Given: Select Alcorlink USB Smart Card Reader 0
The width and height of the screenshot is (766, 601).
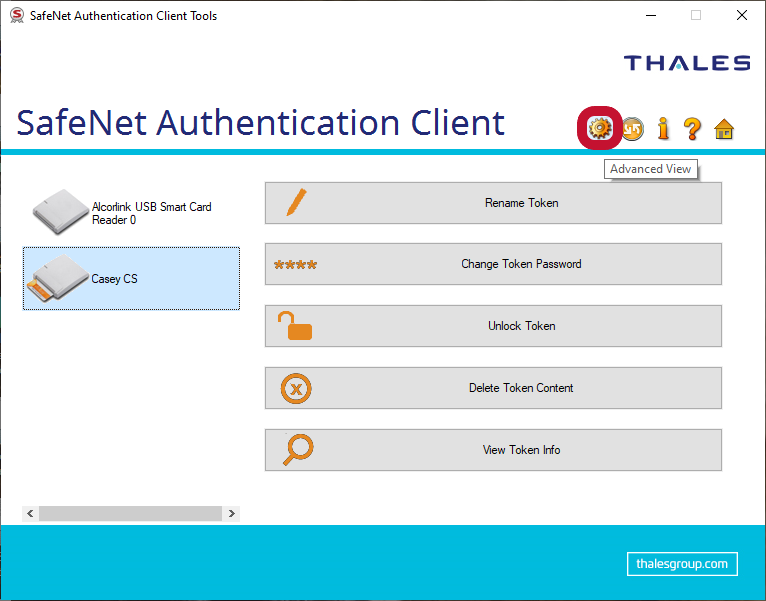Looking at the screenshot, I should 131,213.
